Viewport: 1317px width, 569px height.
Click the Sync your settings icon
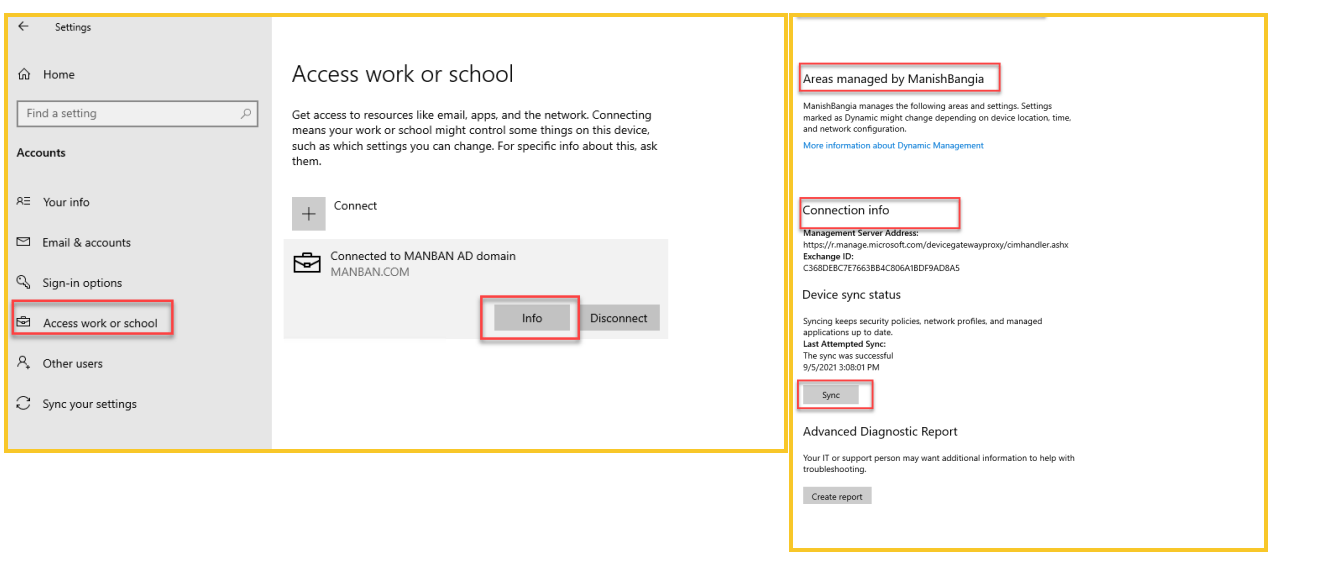(24, 404)
